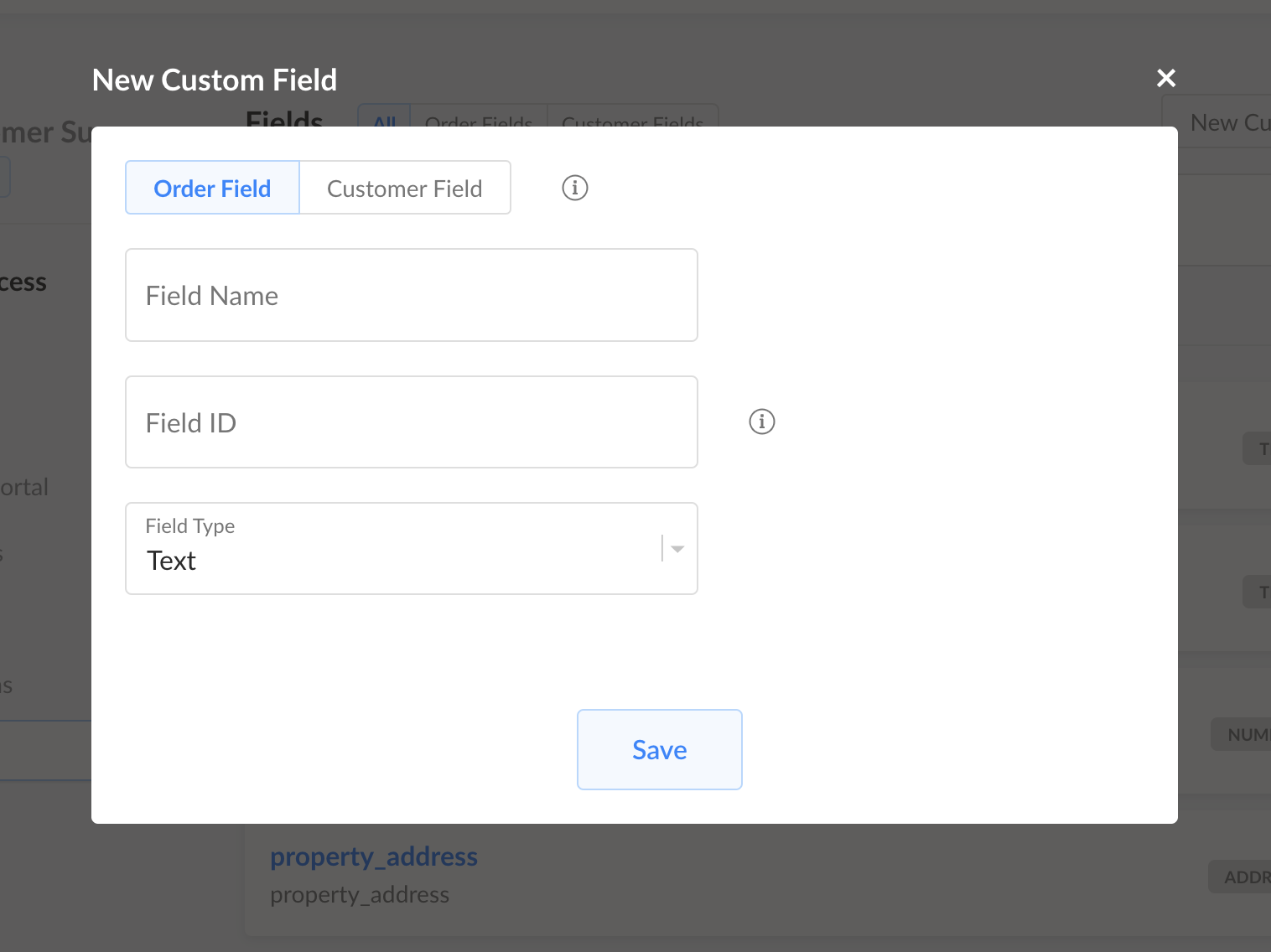
Task: Open the Field Type dropdown
Action: click(x=412, y=549)
